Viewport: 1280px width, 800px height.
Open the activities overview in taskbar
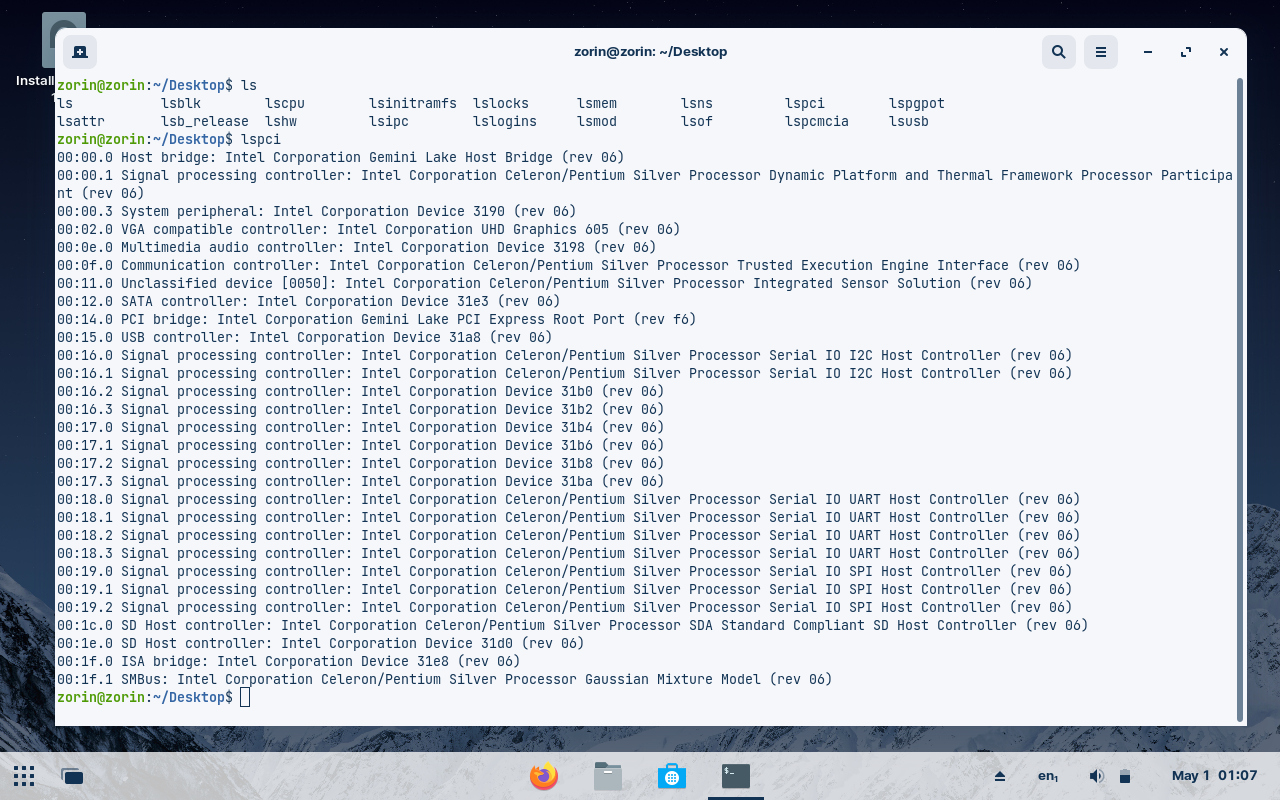[x=72, y=776]
